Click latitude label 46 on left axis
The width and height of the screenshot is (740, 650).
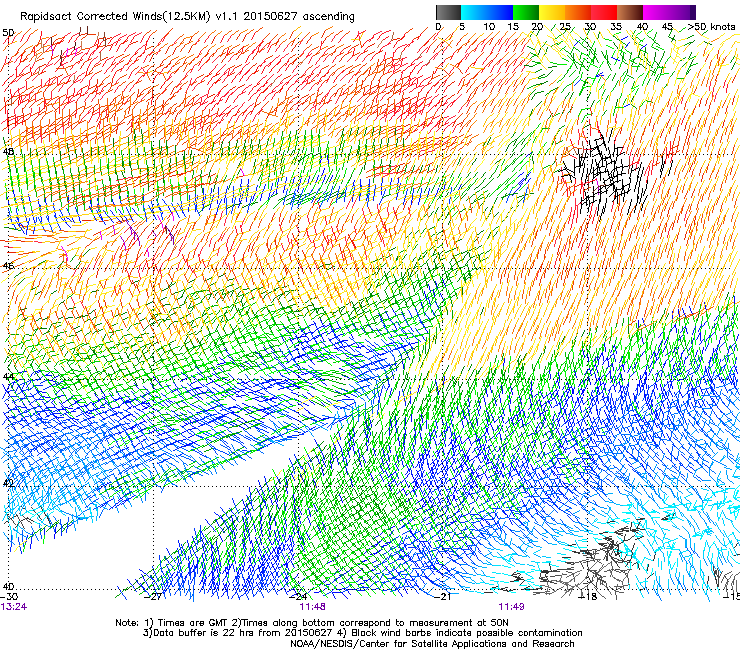point(8,266)
